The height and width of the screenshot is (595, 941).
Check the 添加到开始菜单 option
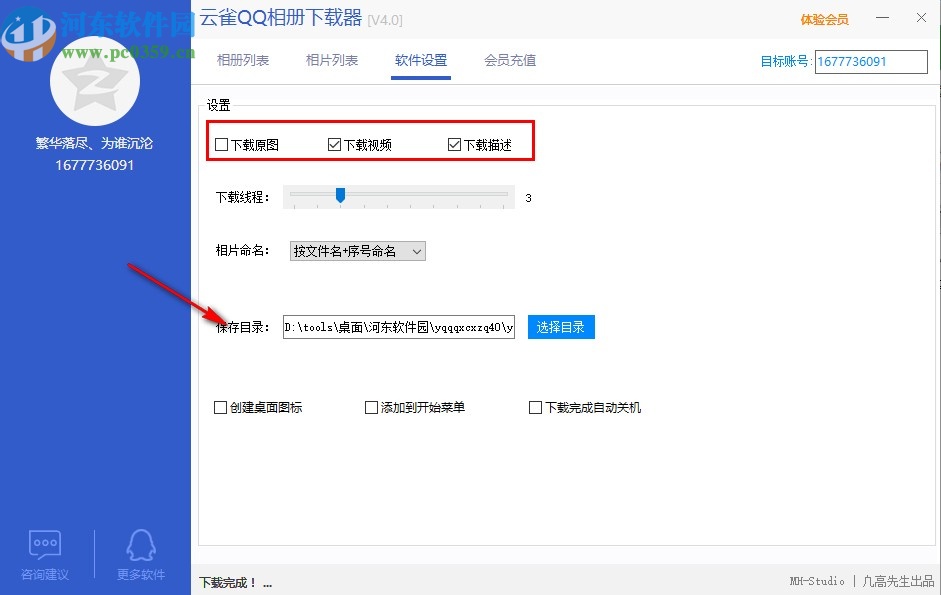point(371,407)
